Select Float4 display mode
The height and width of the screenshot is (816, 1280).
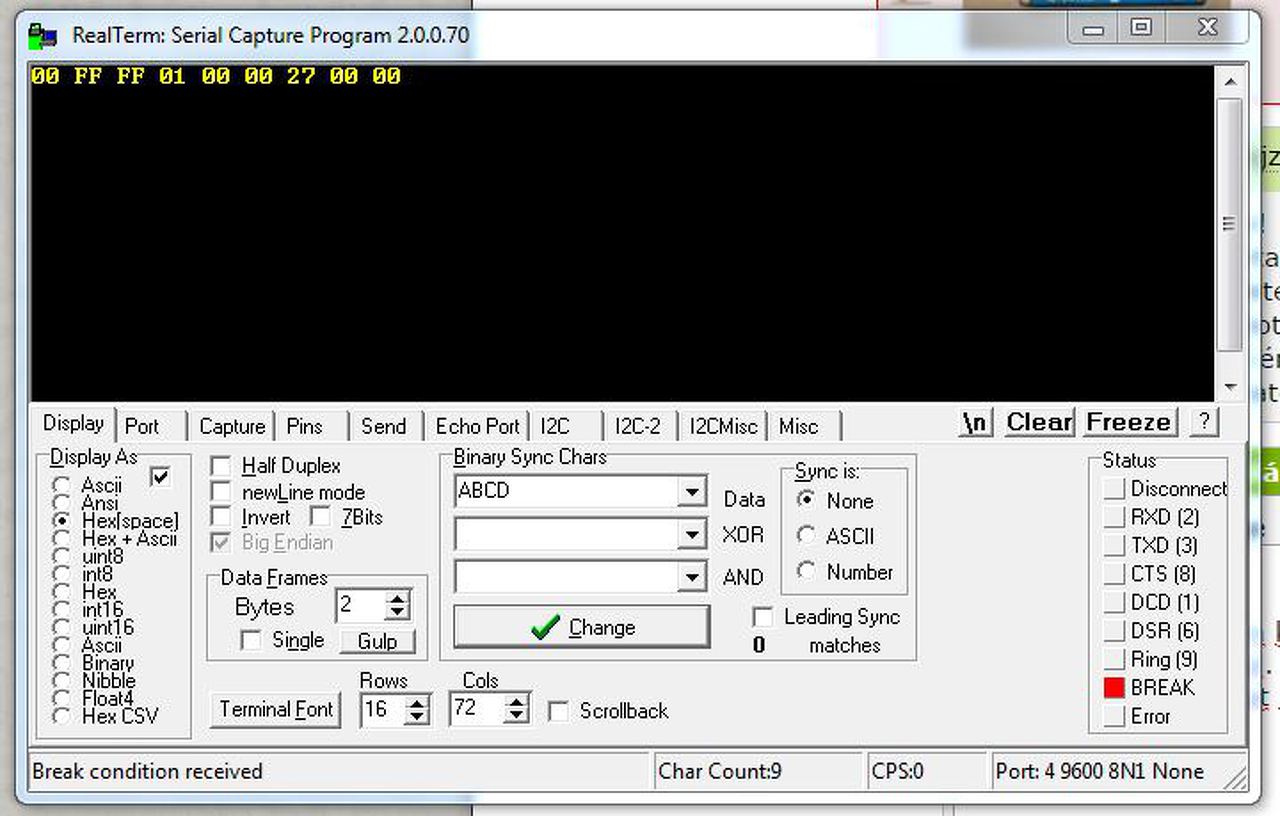pyautogui.click(x=62, y=698)
